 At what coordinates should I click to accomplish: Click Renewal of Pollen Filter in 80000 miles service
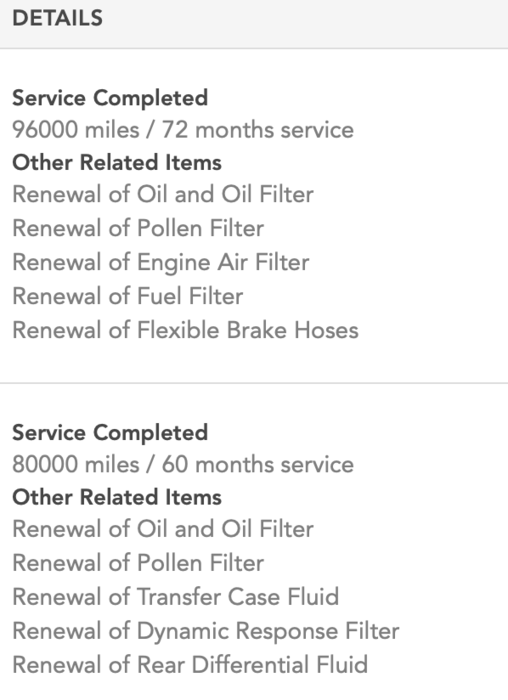tap(138, 563)
